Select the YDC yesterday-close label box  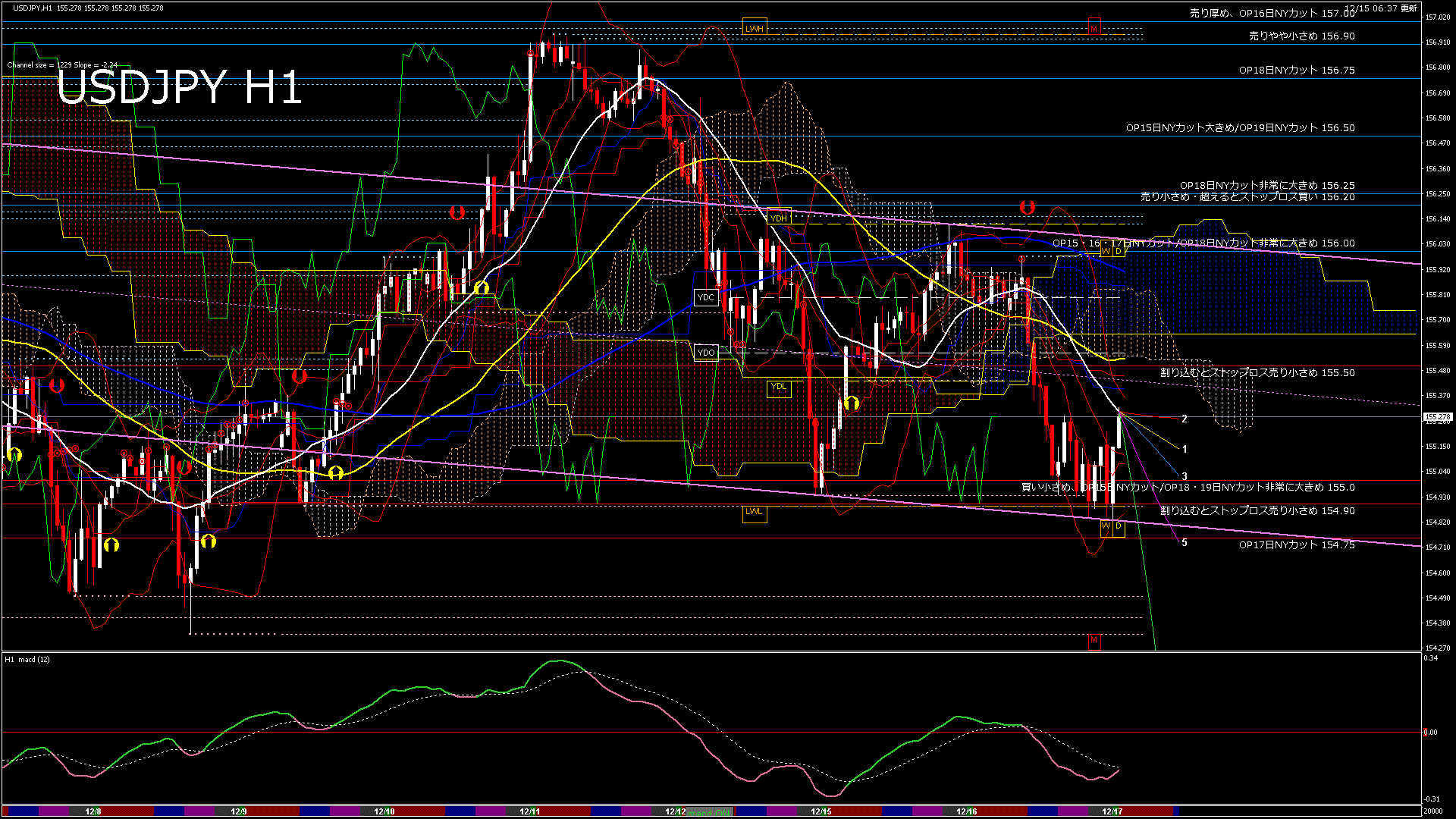(x=705, y=297)
